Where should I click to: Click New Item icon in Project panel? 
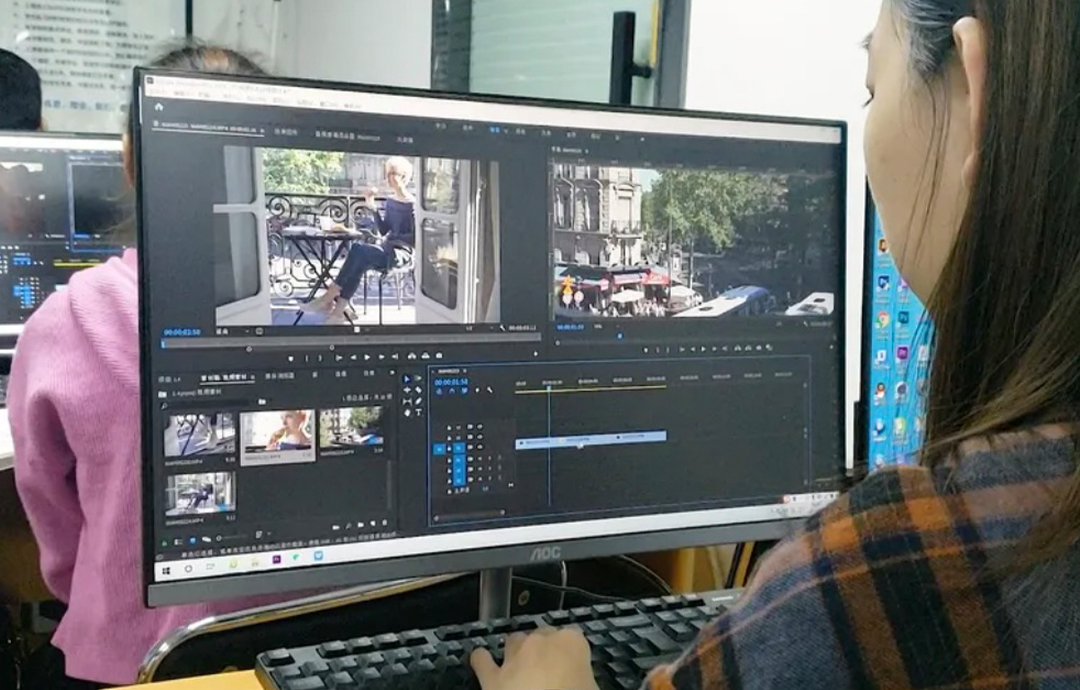(373, 523)
